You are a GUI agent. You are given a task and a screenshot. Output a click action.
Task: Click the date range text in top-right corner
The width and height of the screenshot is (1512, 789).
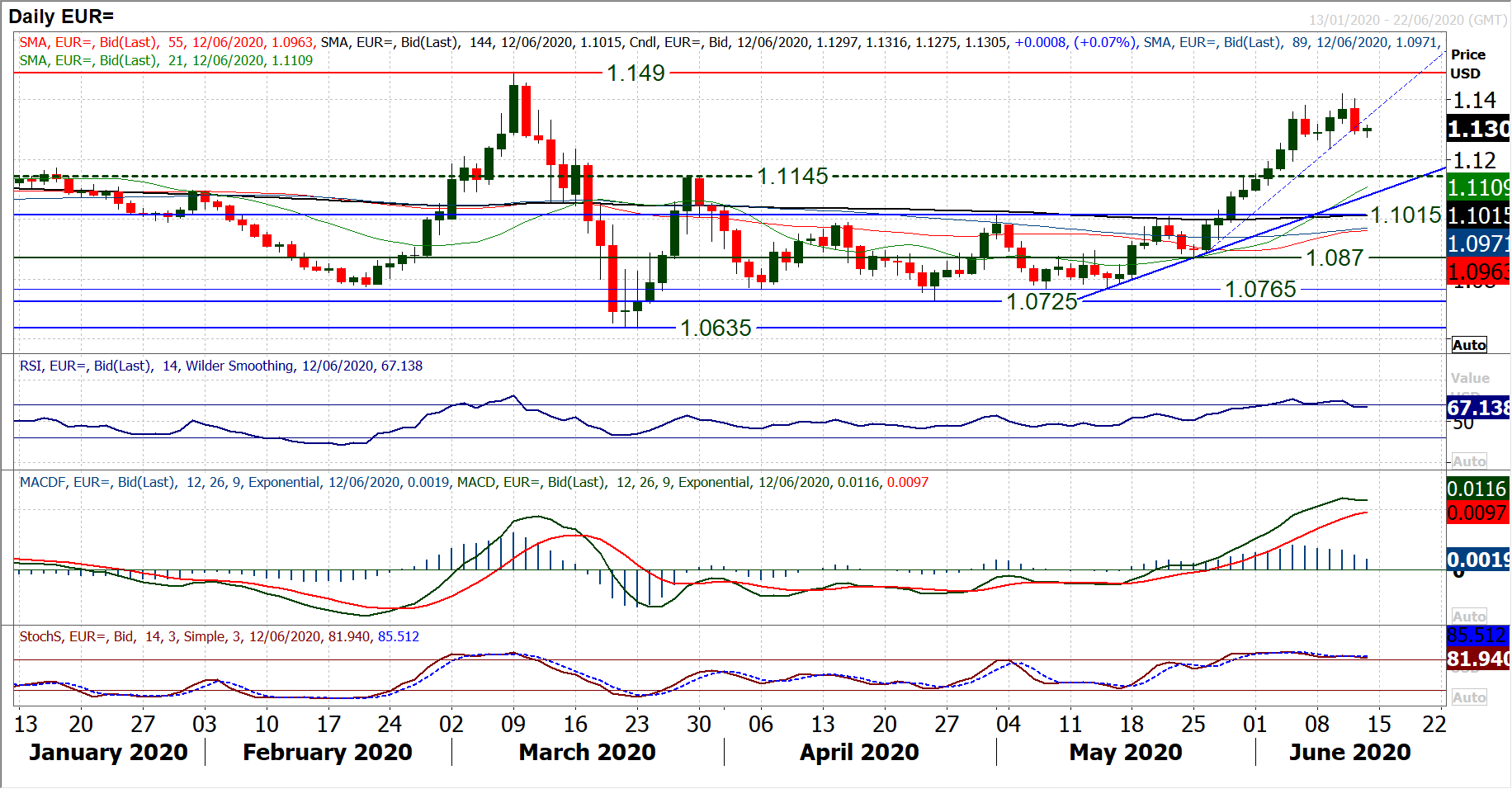pyautogui.click(x=1408, y=20)
